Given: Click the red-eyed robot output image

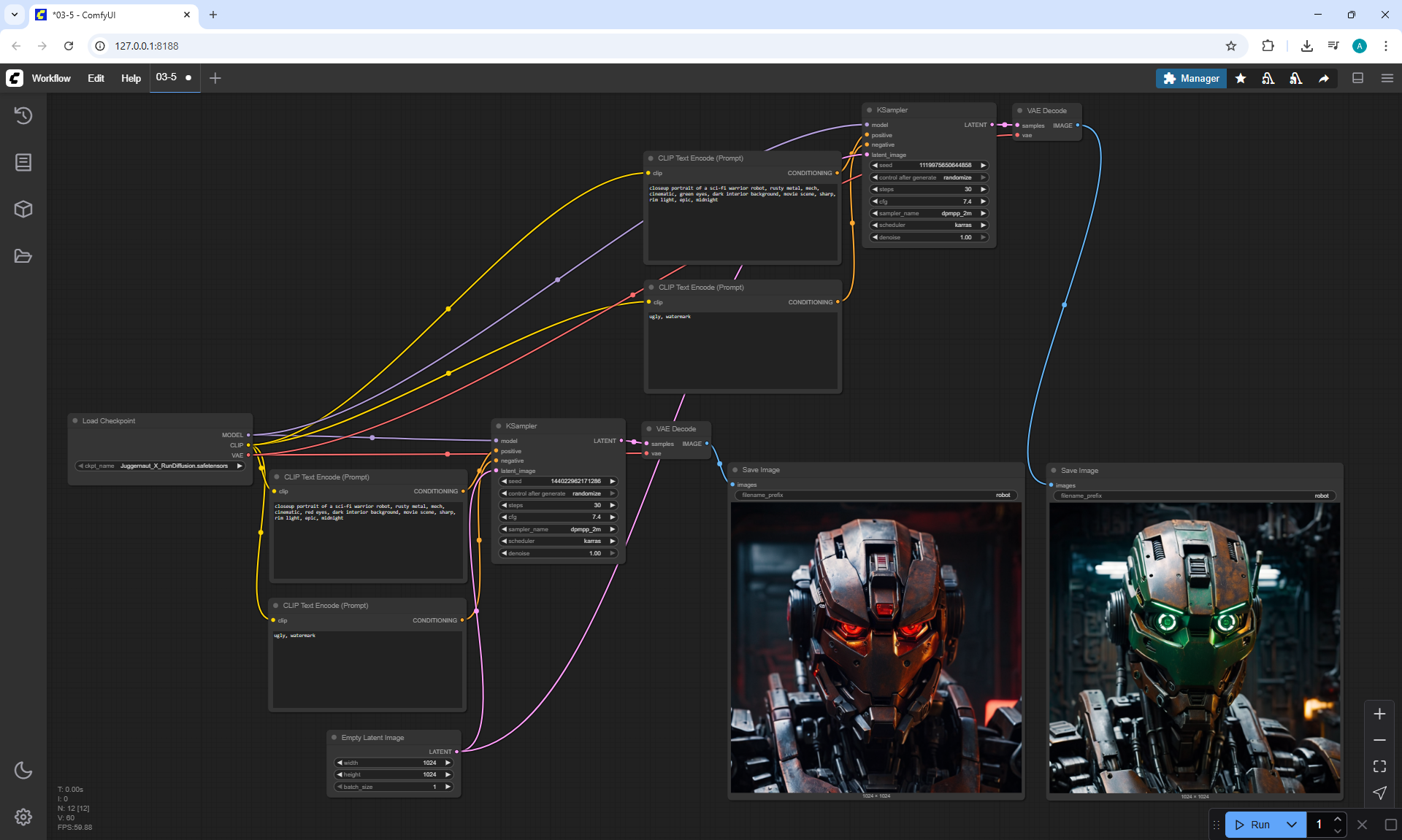Looking at the screenshot, I should pos(876,648).
